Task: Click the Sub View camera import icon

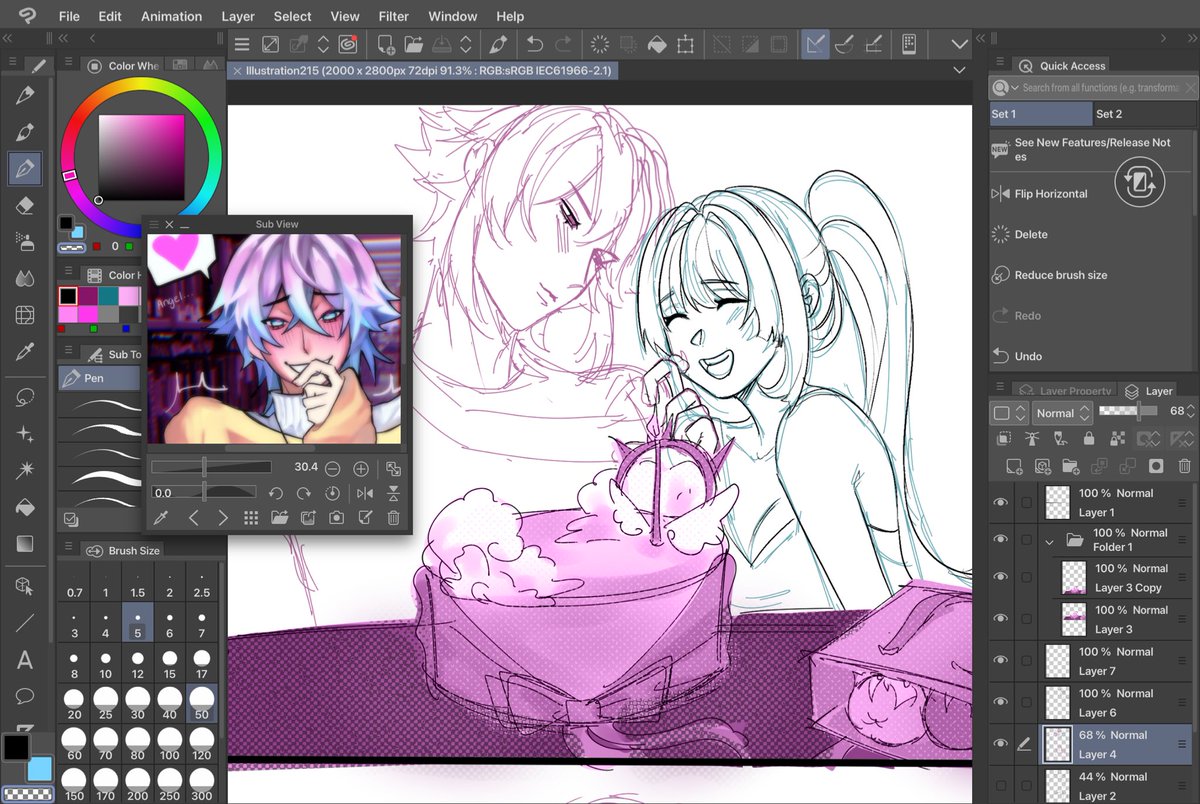Action: (x=337, y=518)
